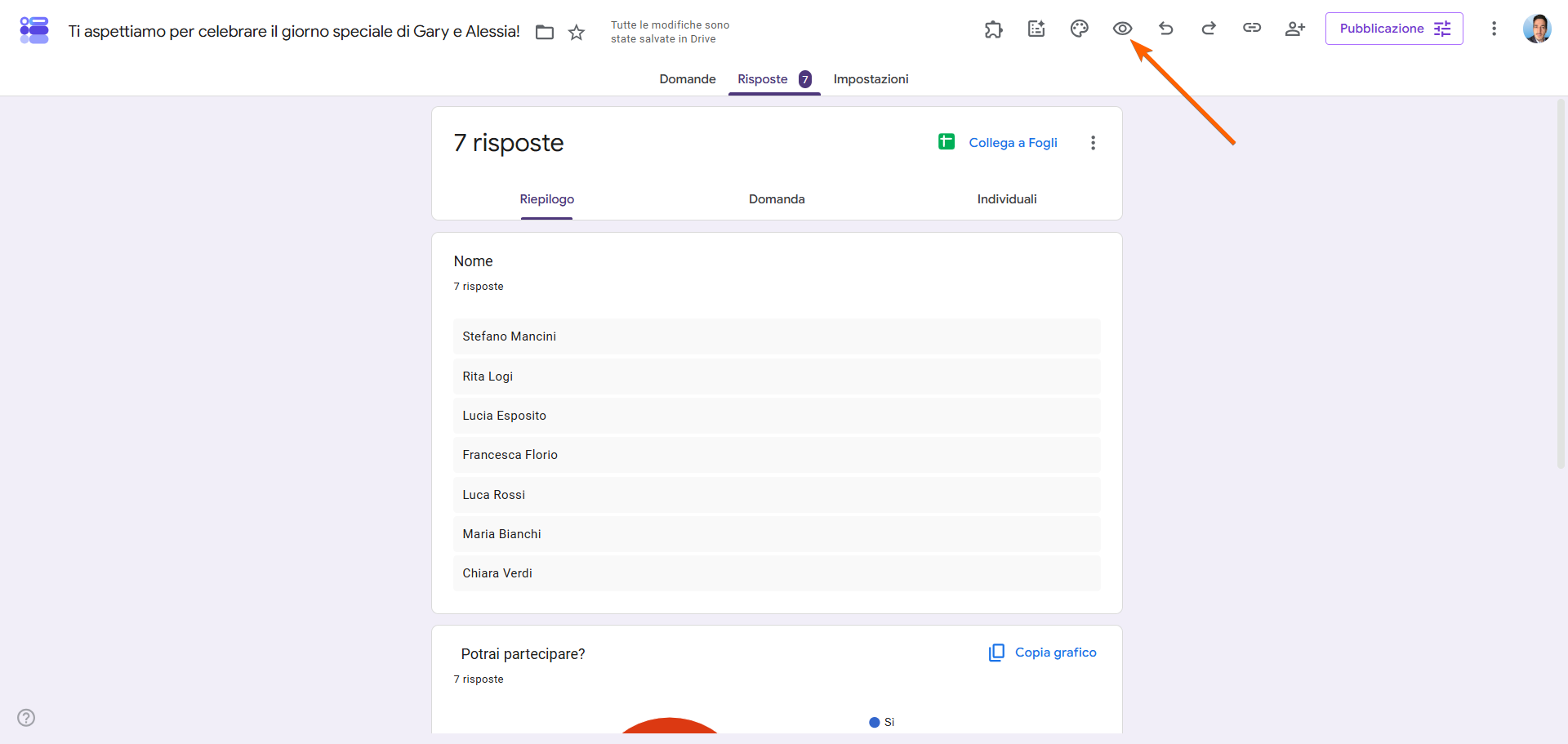Select the Risposte tab
Image resolution: width=1568 pixels, height=744 pixels.
pyautogui.click(x=774, y=79)
